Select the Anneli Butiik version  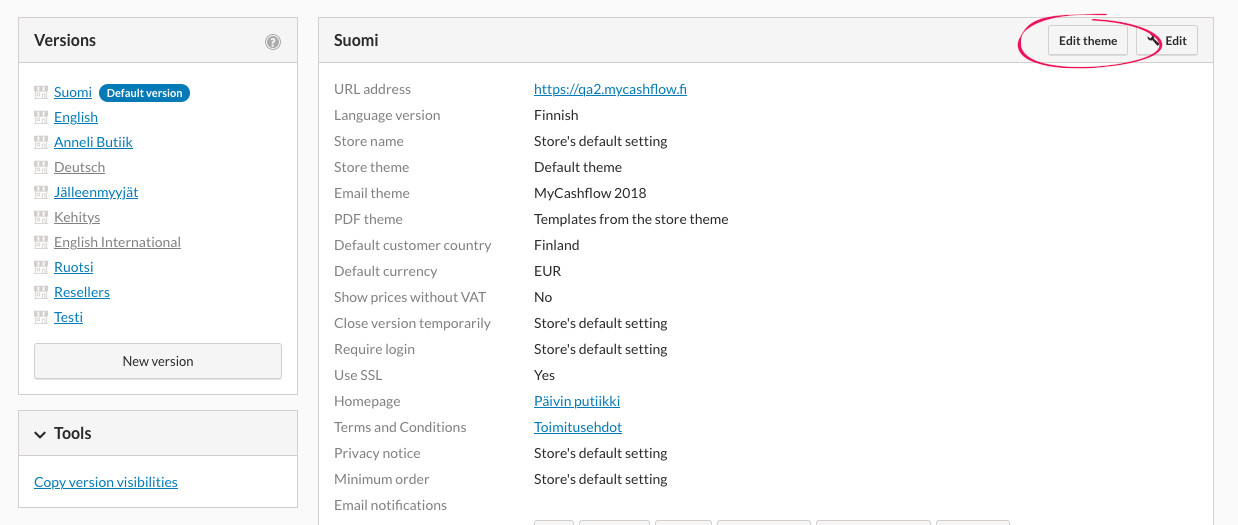tap(93, 142)
